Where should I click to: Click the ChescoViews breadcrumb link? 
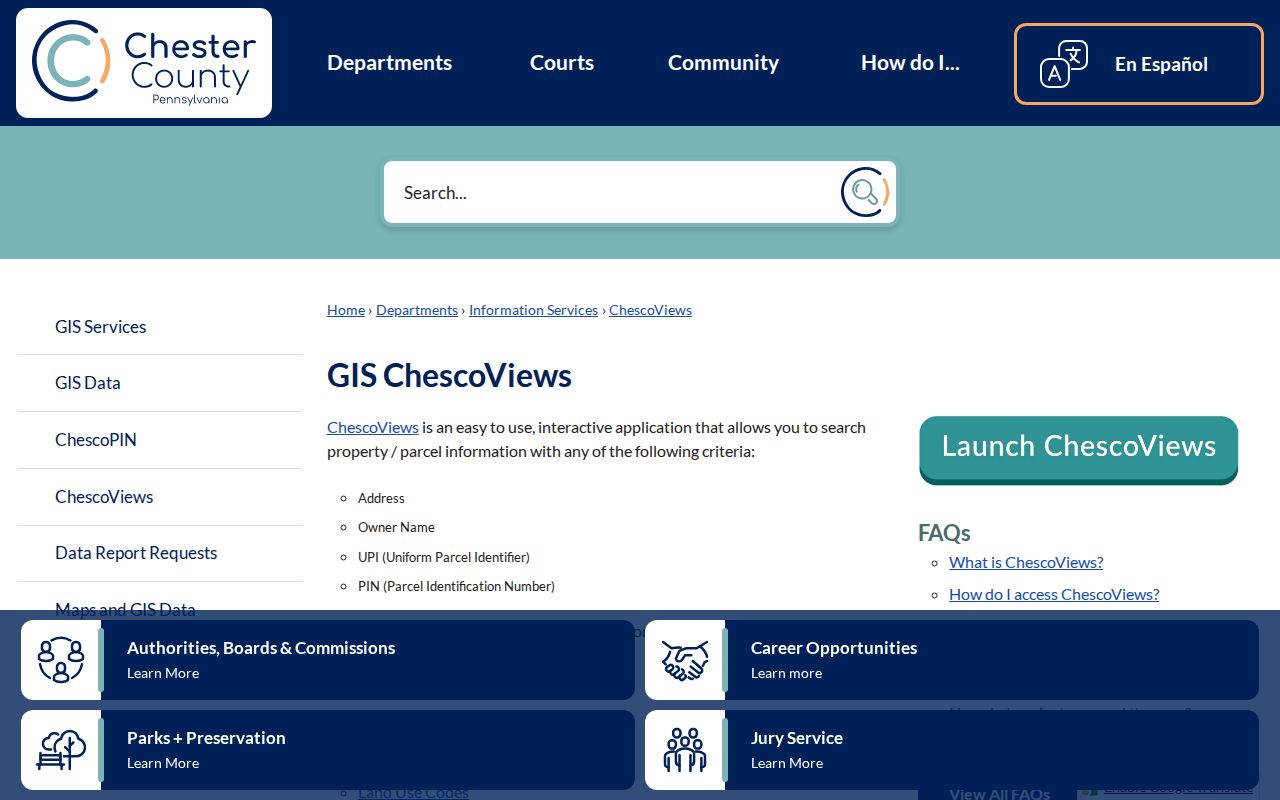pyautogui.click(x=650, y=310)
